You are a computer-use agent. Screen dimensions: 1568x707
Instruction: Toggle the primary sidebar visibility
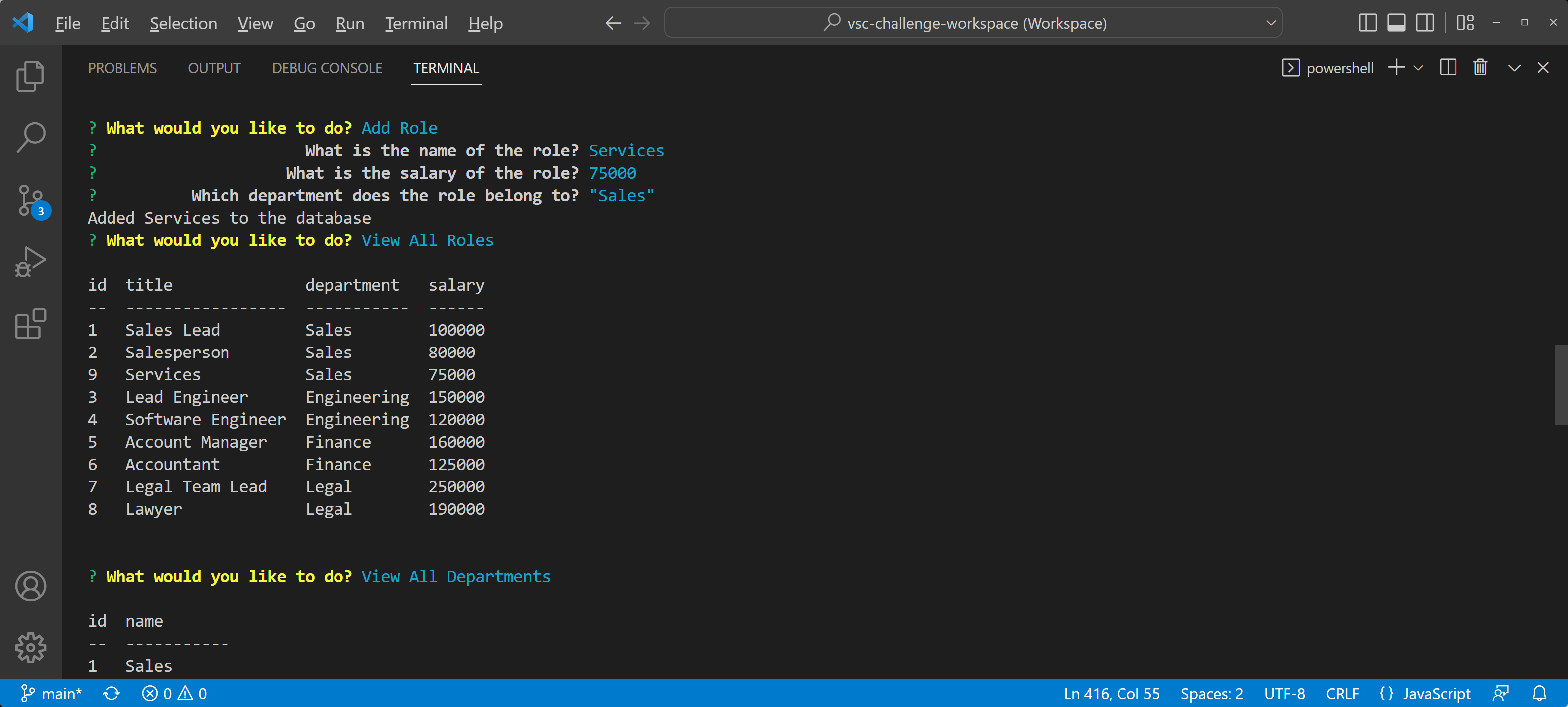[x=1367, y=22]
